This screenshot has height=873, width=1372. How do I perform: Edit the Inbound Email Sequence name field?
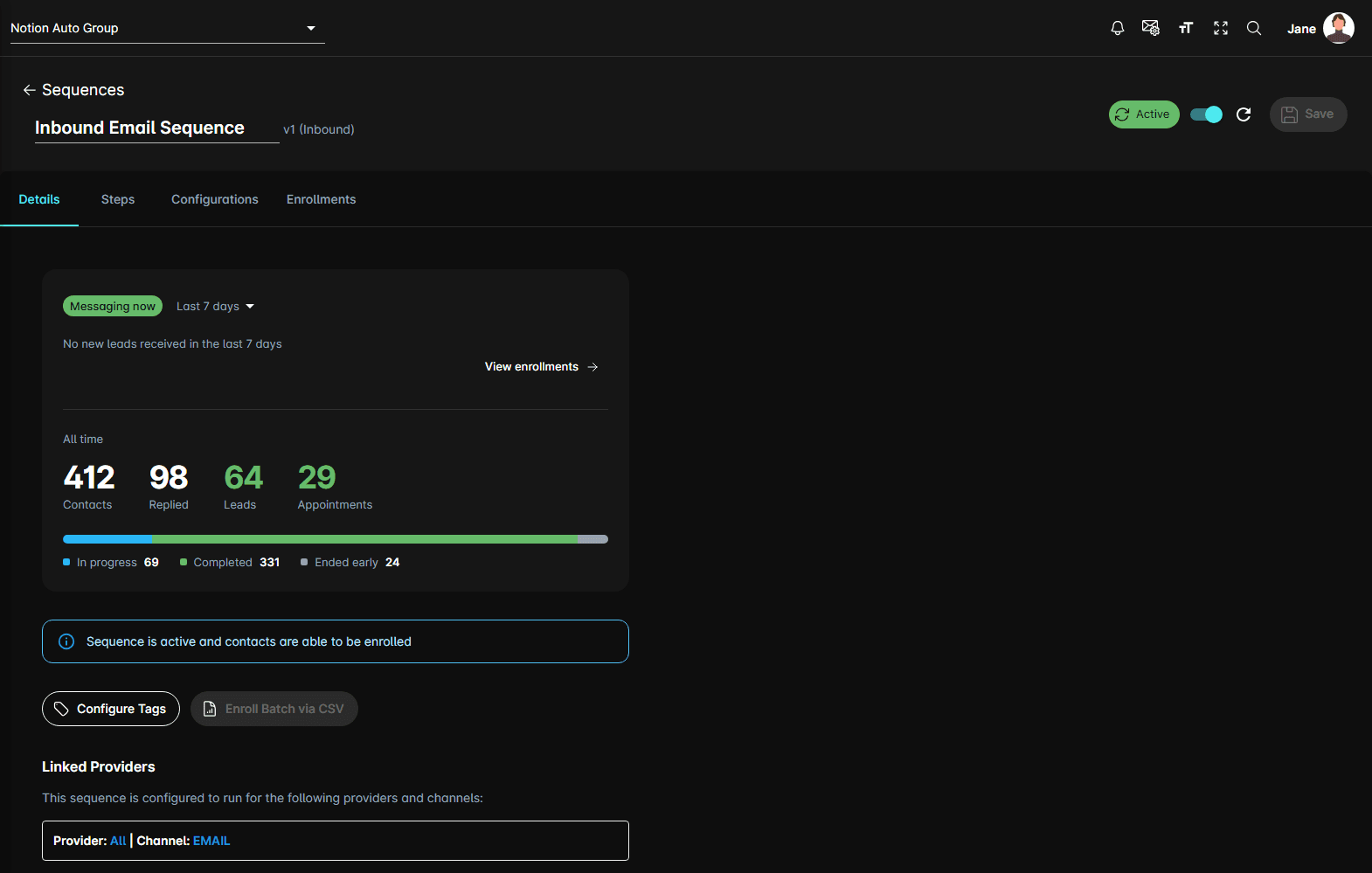(x=157, y=128)
